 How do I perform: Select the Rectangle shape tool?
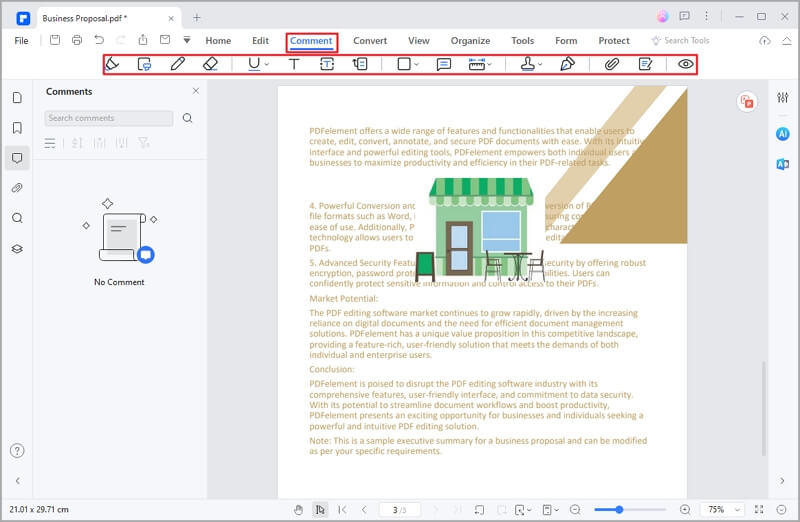point(404,64)
